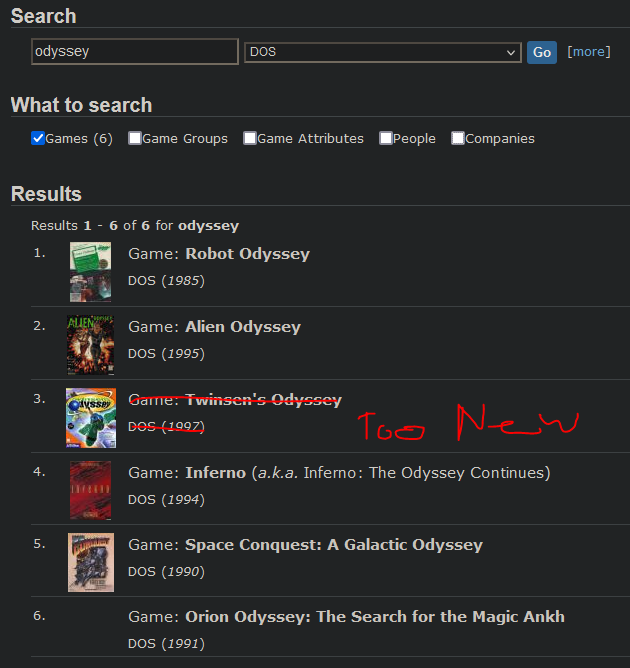
Task: Open the Inferno cover thumbnail
Action: coord(90,490)
